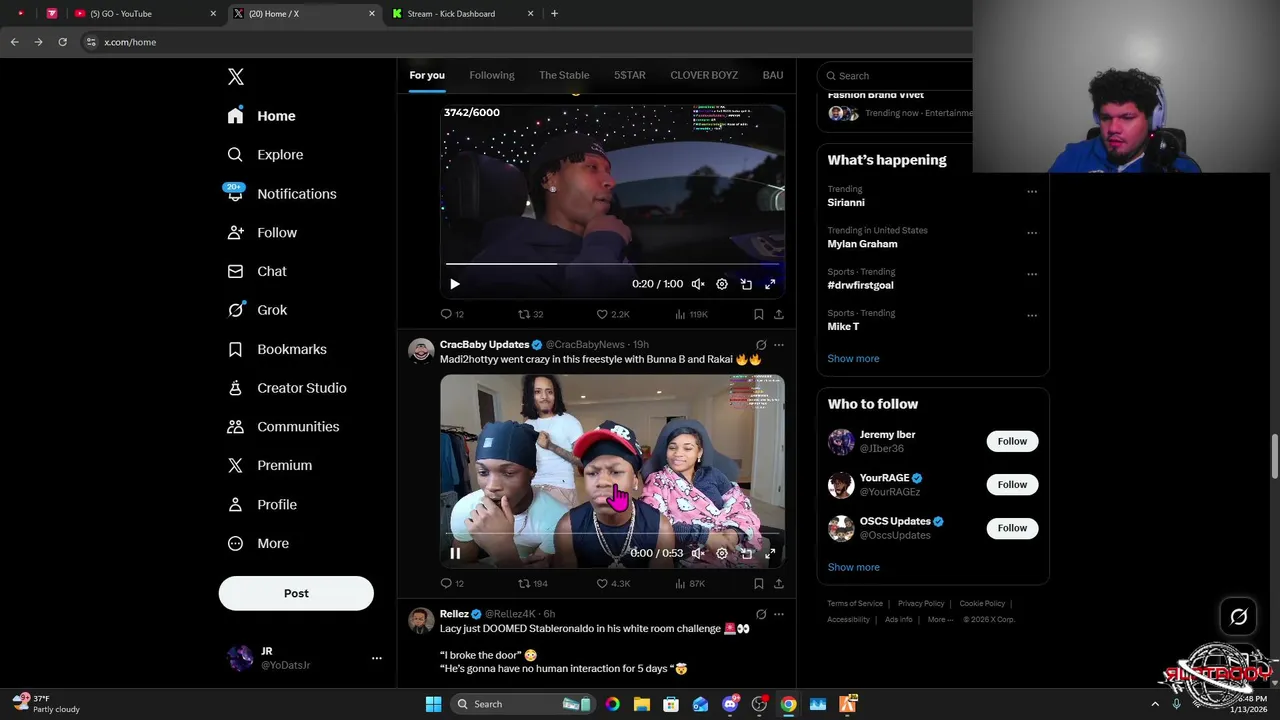Click Grok icon on CracBaby Updates post
1280x720 pixels.
(x=761, y=345)
